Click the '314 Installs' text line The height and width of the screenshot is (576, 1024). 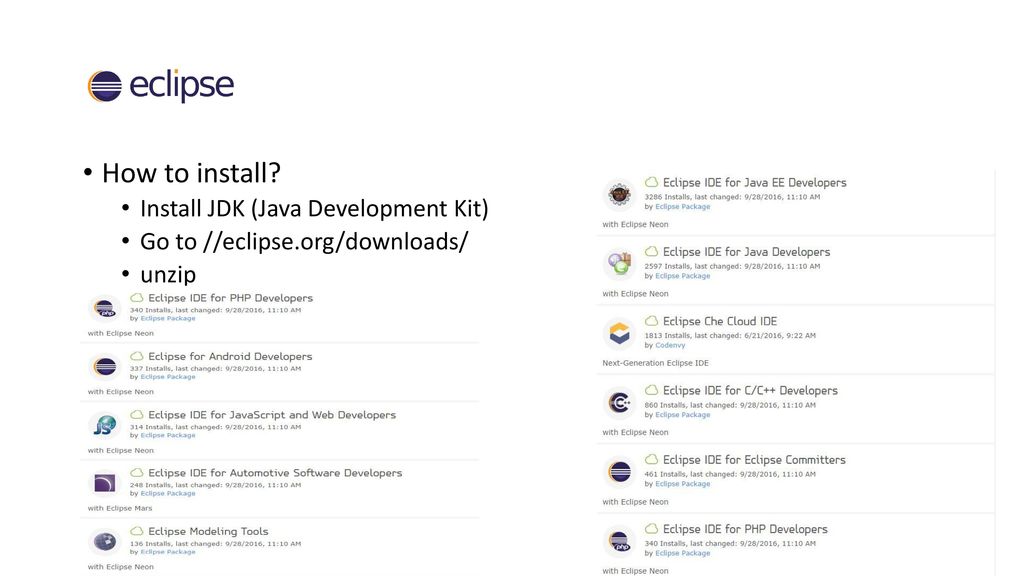pyautogui.click(x=216, y=427)
